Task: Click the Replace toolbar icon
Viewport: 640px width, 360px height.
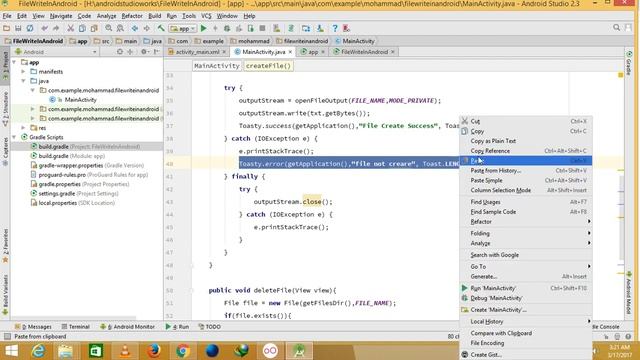Action: coord(120,29)
